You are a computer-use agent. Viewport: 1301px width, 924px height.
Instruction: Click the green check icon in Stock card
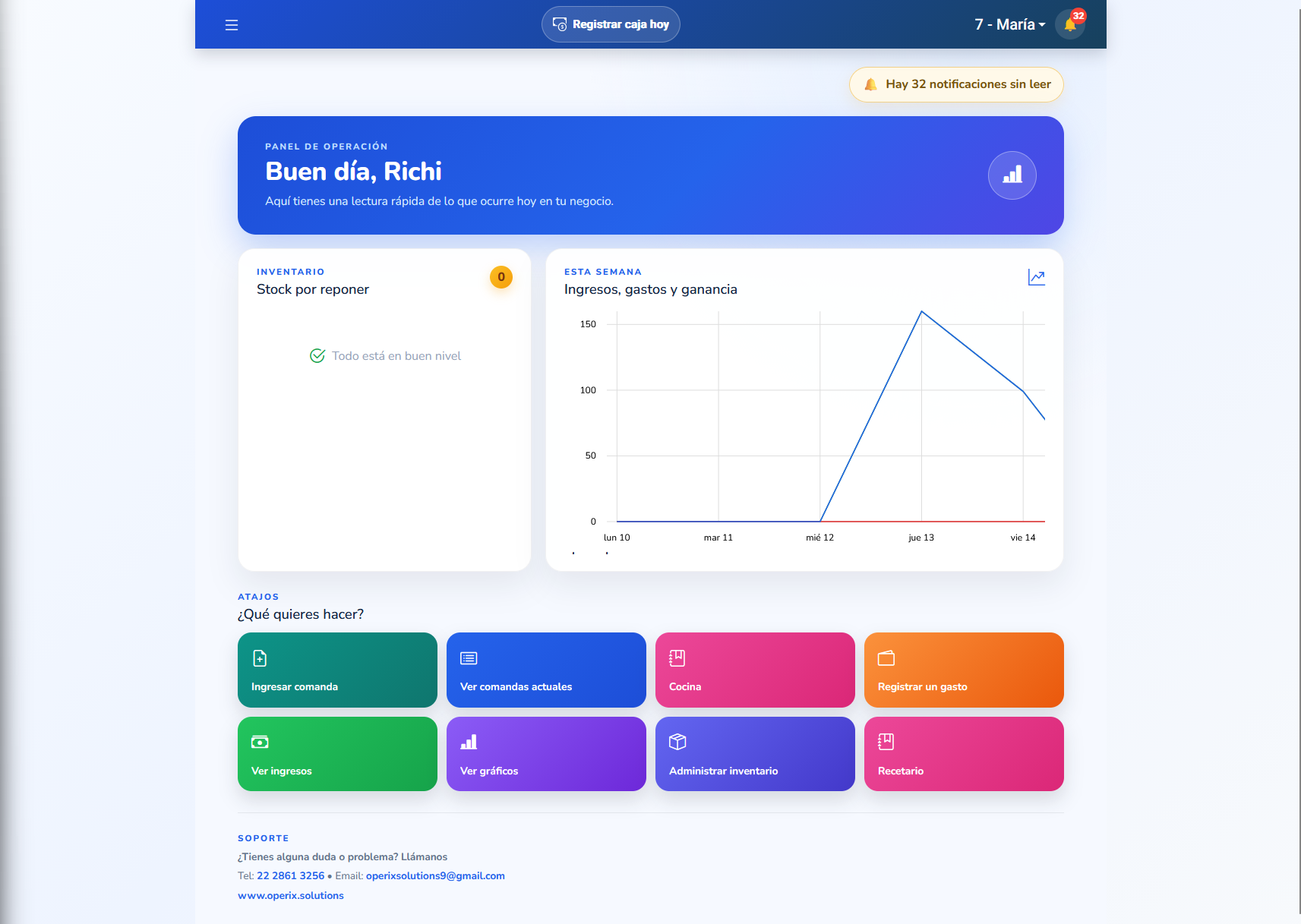[317, 356]
